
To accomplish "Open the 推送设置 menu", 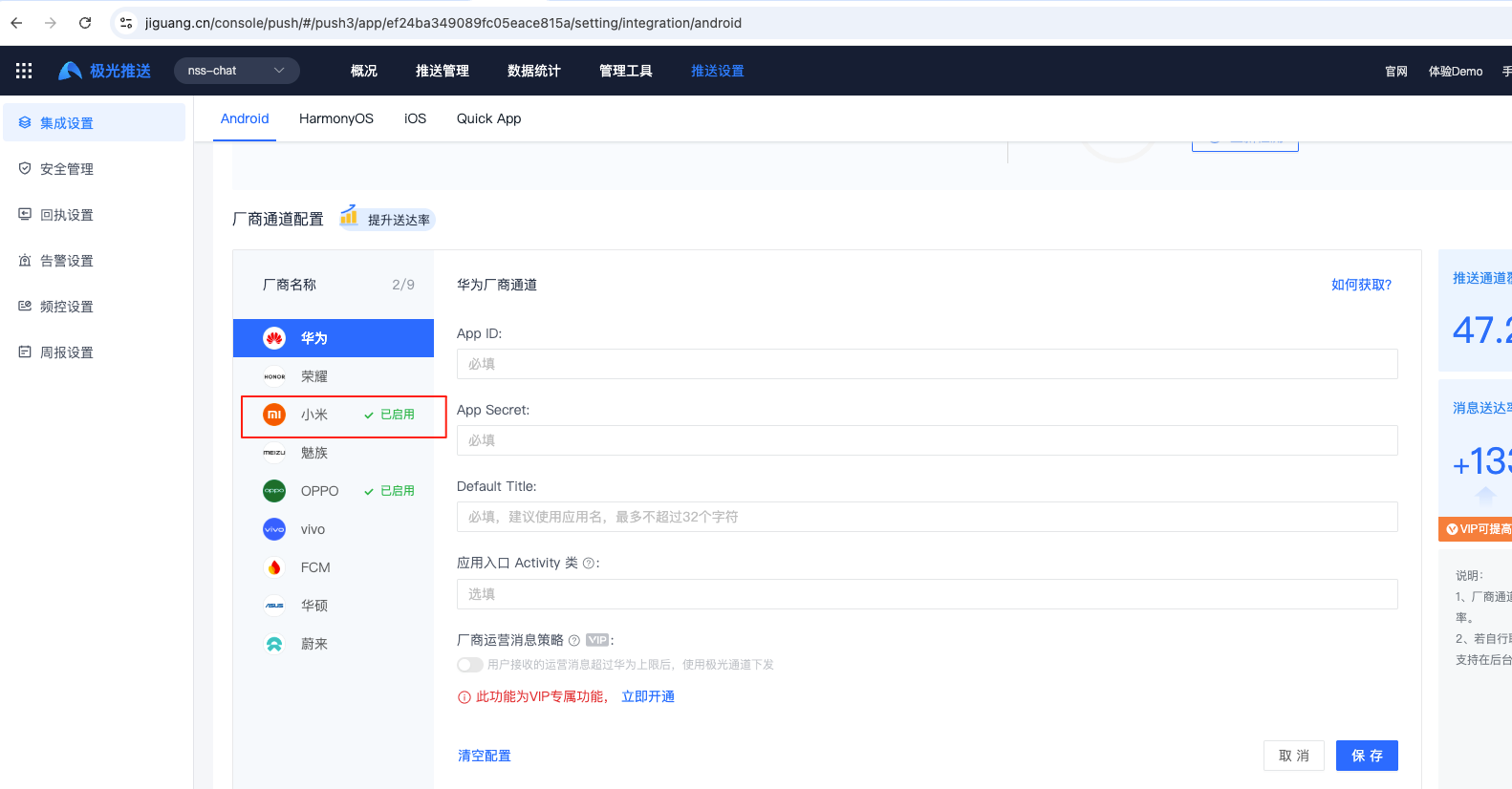I will coord(718,71).
